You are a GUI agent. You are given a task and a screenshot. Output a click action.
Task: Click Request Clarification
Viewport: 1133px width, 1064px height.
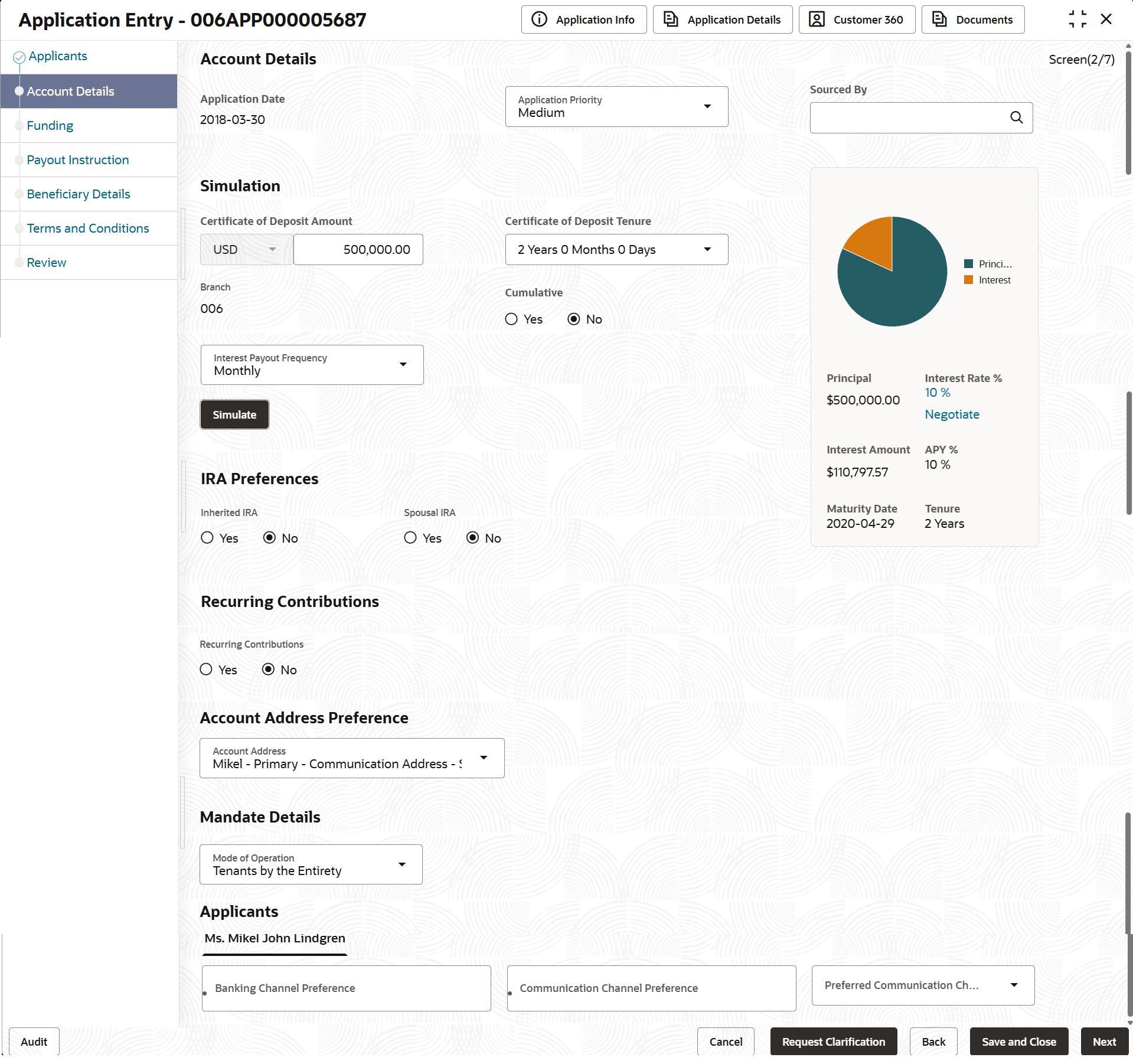[x=834, y=1042]
